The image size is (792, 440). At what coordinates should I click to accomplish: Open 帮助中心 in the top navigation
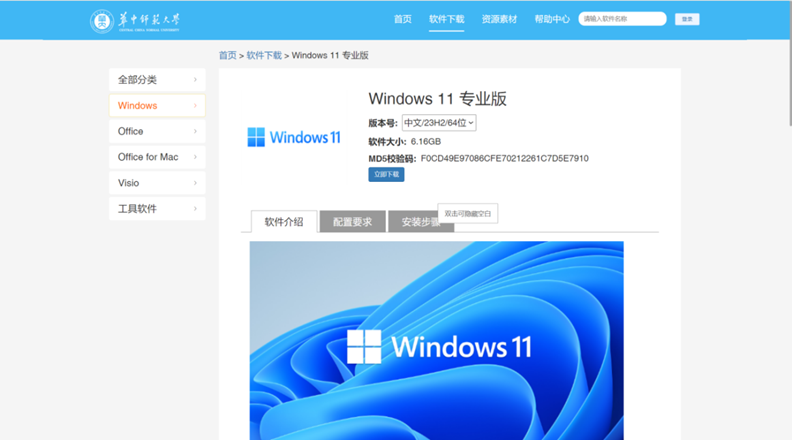[x=552, y=19]
